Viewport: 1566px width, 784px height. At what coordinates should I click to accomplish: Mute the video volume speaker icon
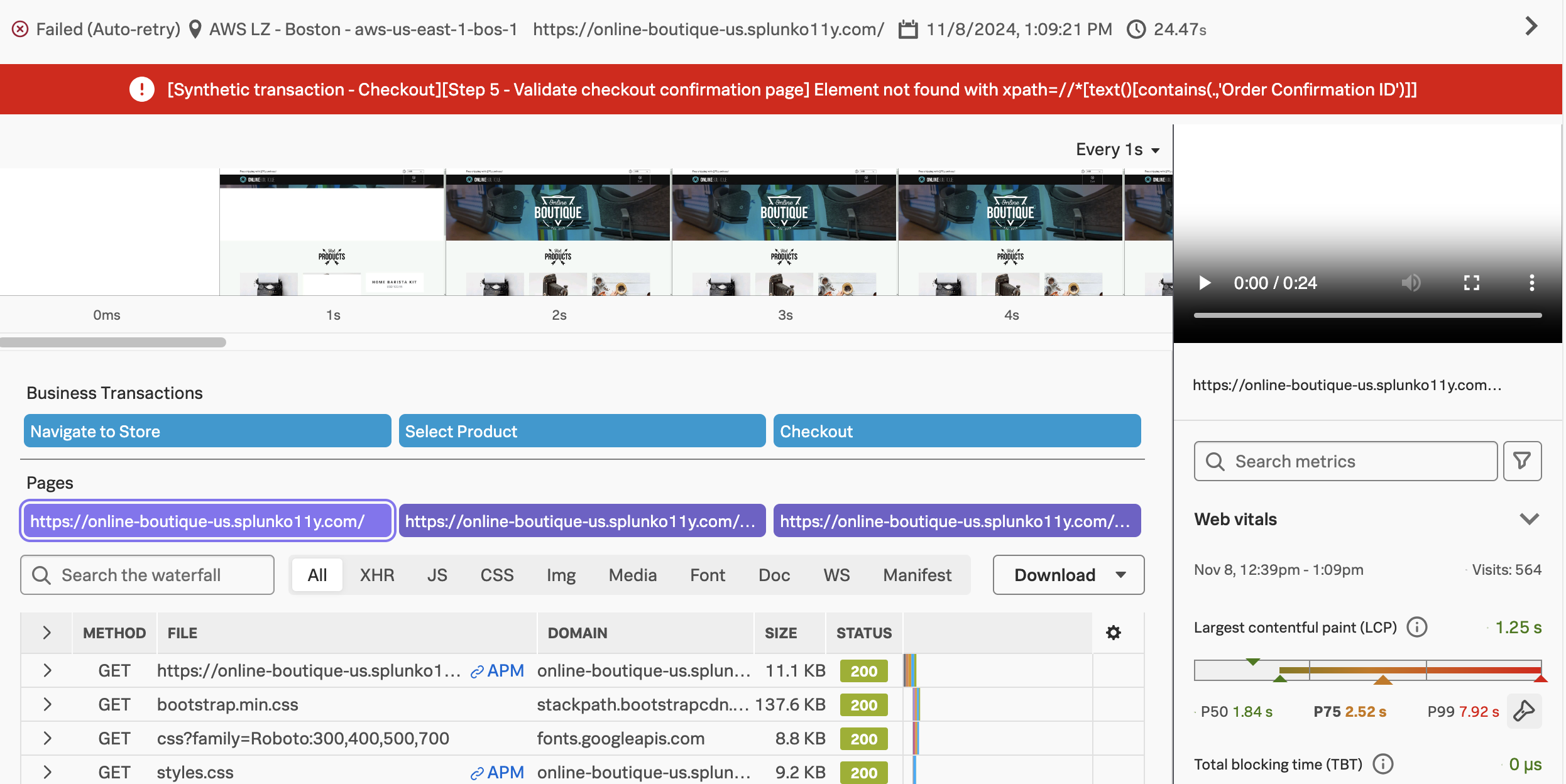pyautogui.click(x=1410, y=283)
